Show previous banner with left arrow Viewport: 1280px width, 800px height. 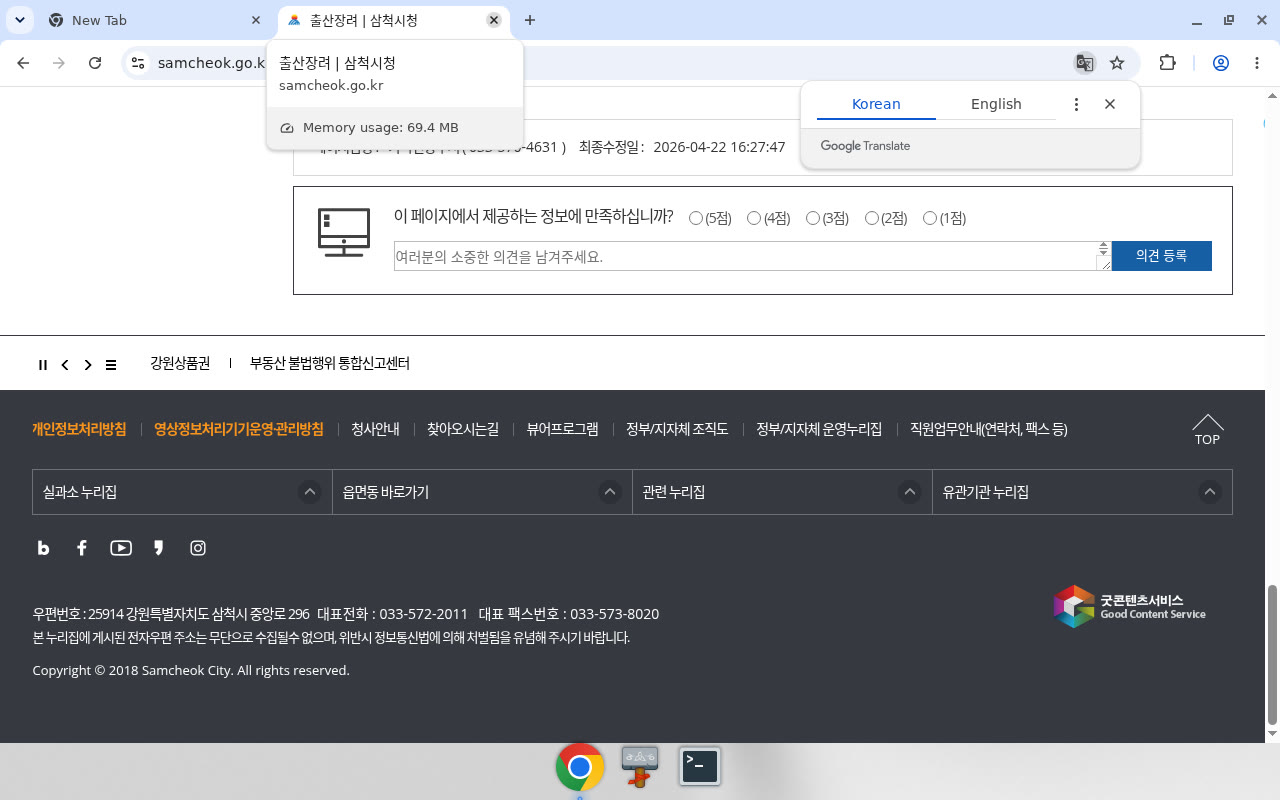65,365
